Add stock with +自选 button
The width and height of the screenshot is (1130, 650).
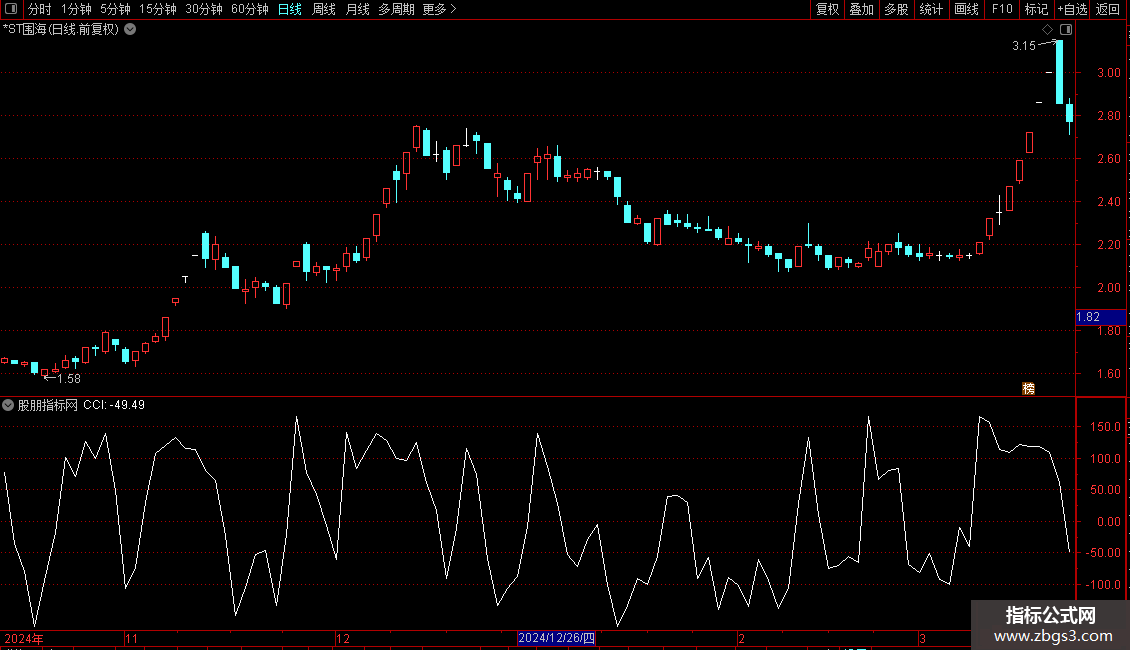tap(1072, 9)
